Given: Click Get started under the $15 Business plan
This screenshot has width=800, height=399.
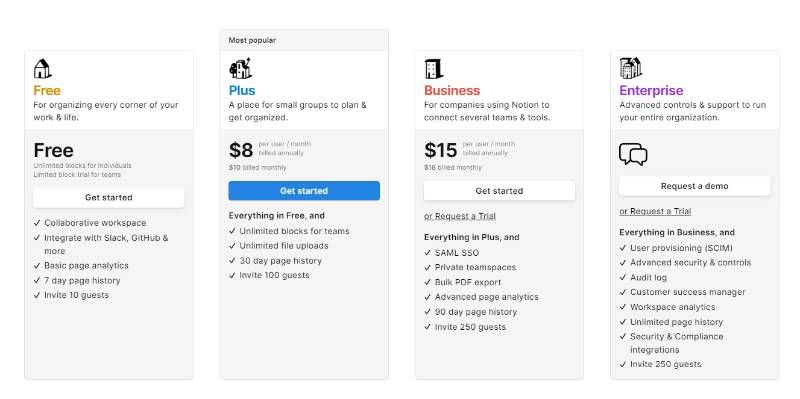Looking at the screenshot, I should click(499, 191).
